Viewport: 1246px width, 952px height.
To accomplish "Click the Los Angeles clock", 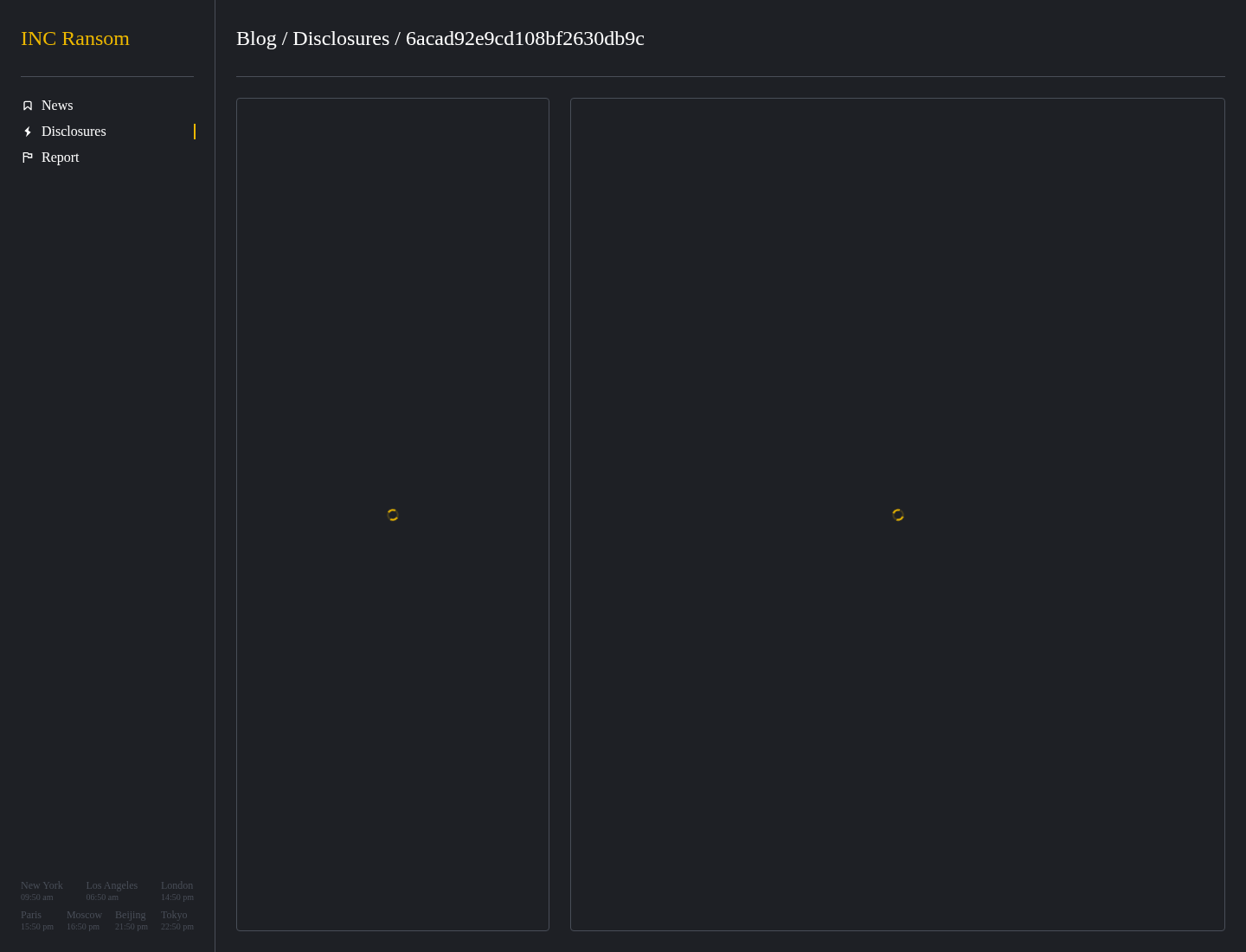I will coord(112,891).
